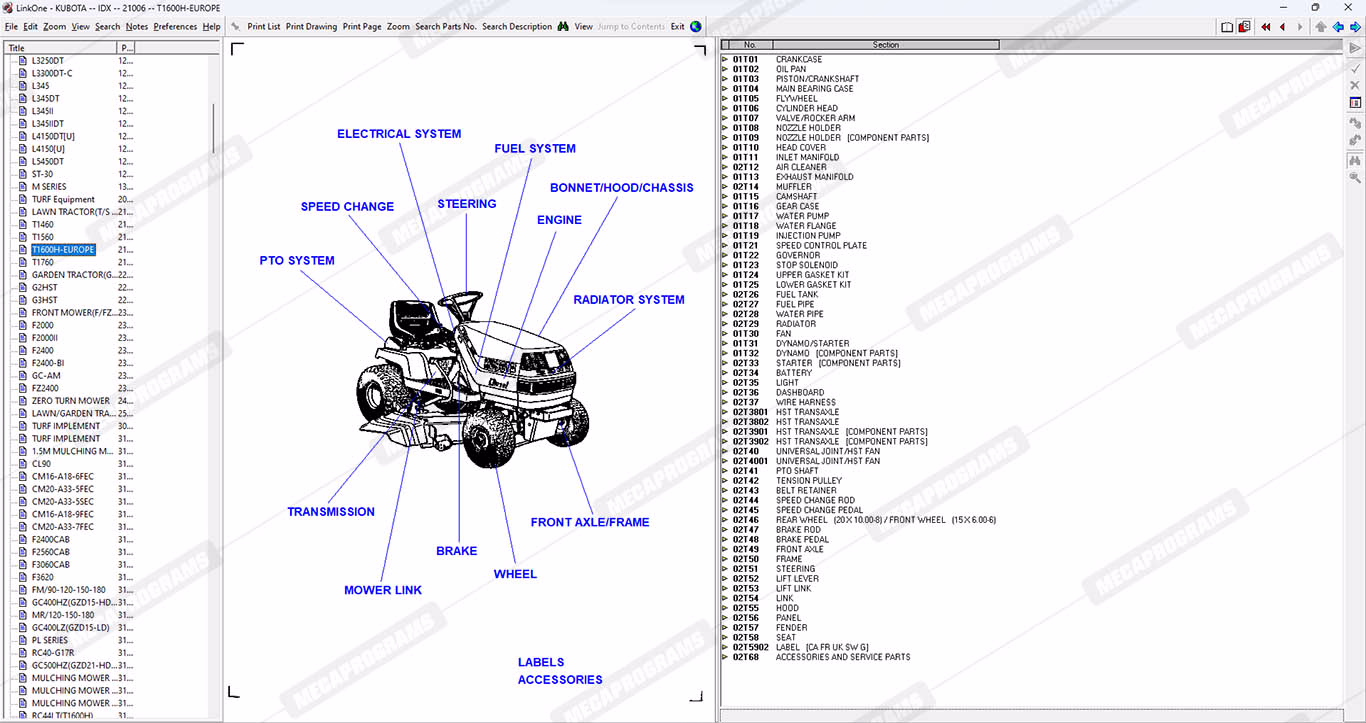Open the Notes menu
The height and width of the screenshot is (723, 1366).
point(137,27)
